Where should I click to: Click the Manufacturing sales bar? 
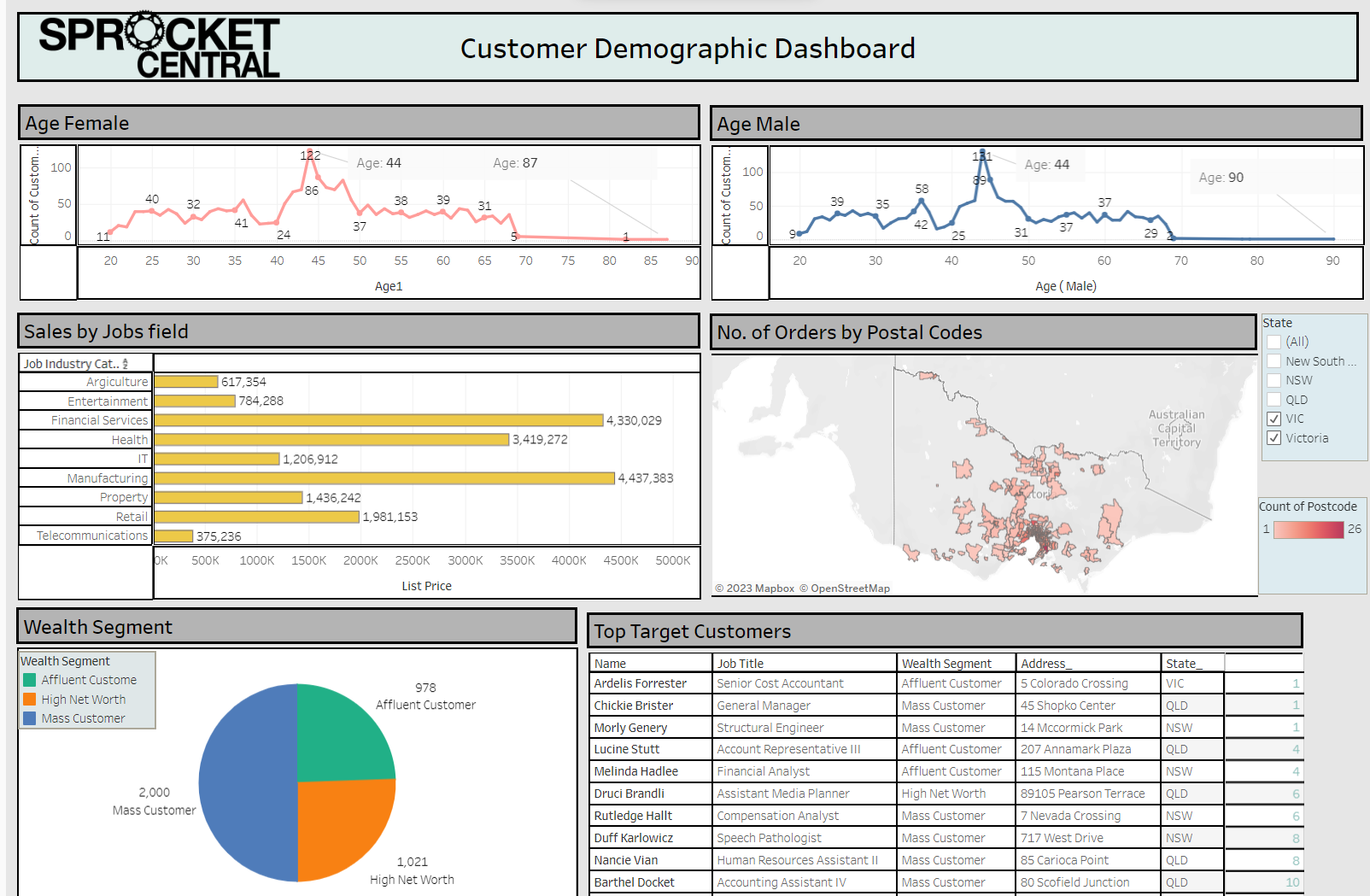click(383, 478)
